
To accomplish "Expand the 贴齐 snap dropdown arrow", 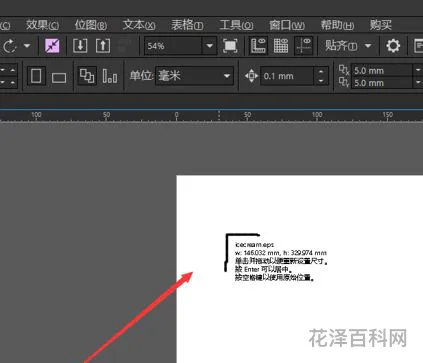I will click(x=368, y=45).
